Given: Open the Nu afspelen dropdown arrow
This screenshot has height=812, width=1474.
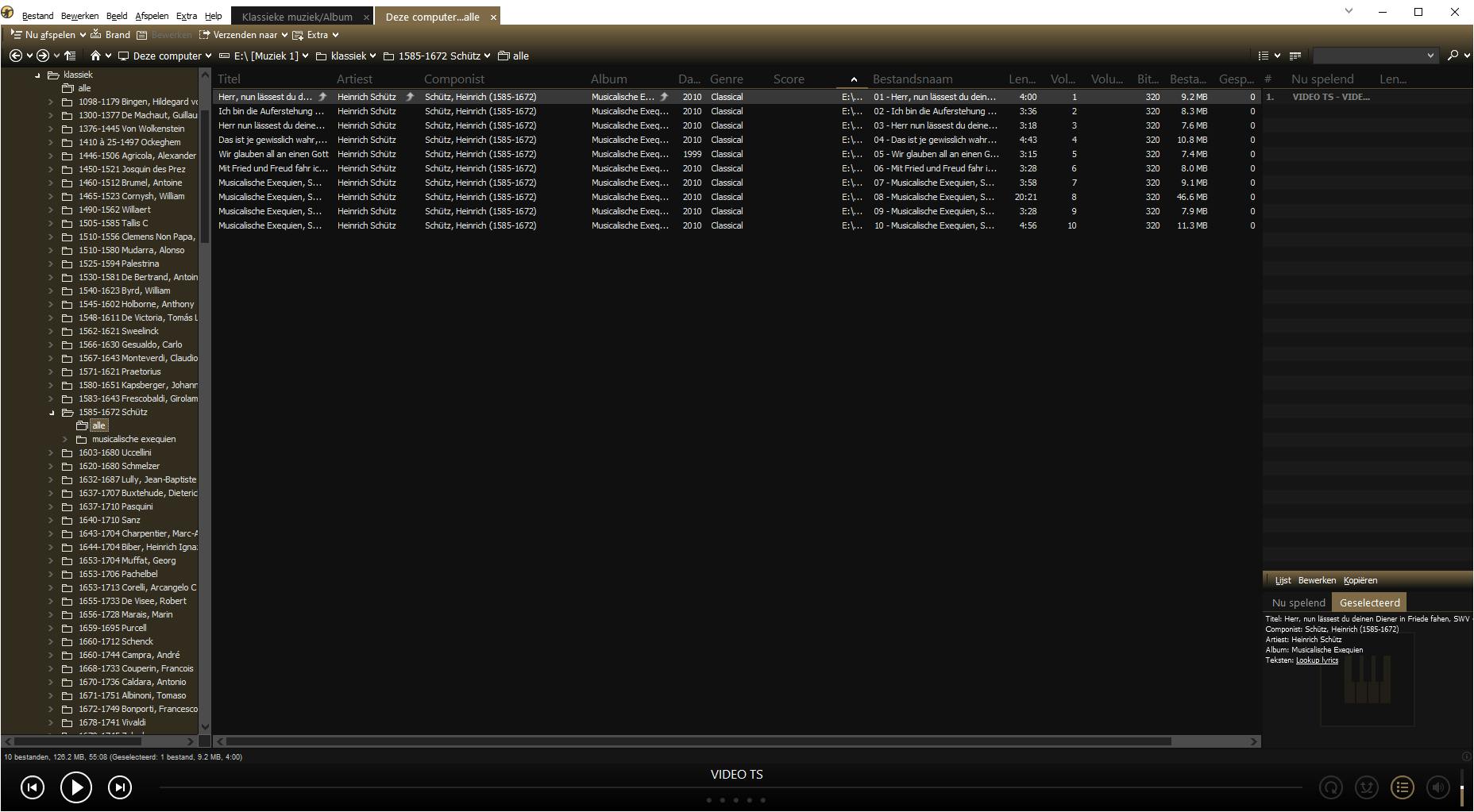Looking at the screenshot, I should tap(83, 35).
